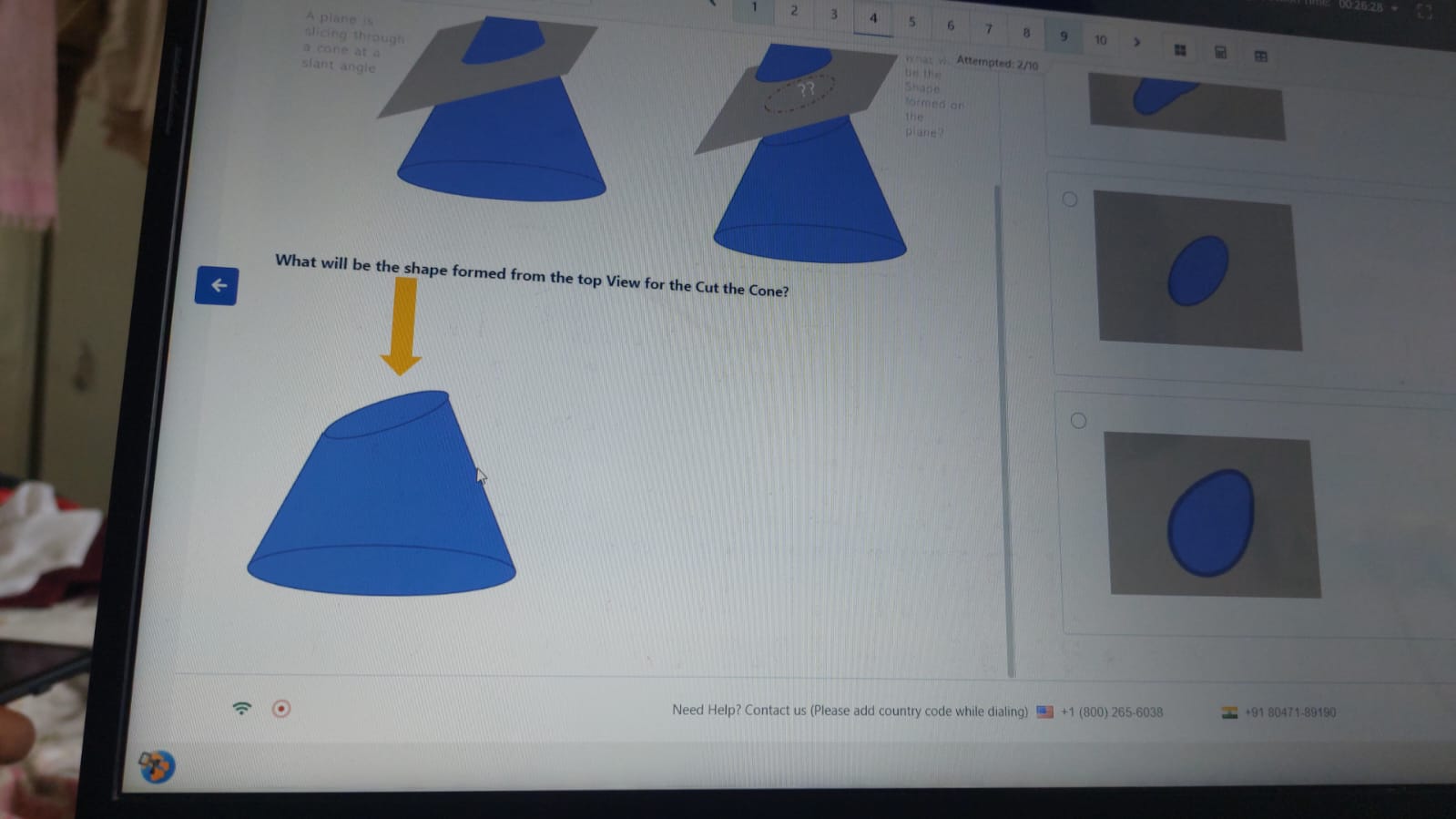Image resolution: width=1456 pixels, height=819 pixels.
Task: Click the wifi connectivity status icon
Action: [241, 707]
